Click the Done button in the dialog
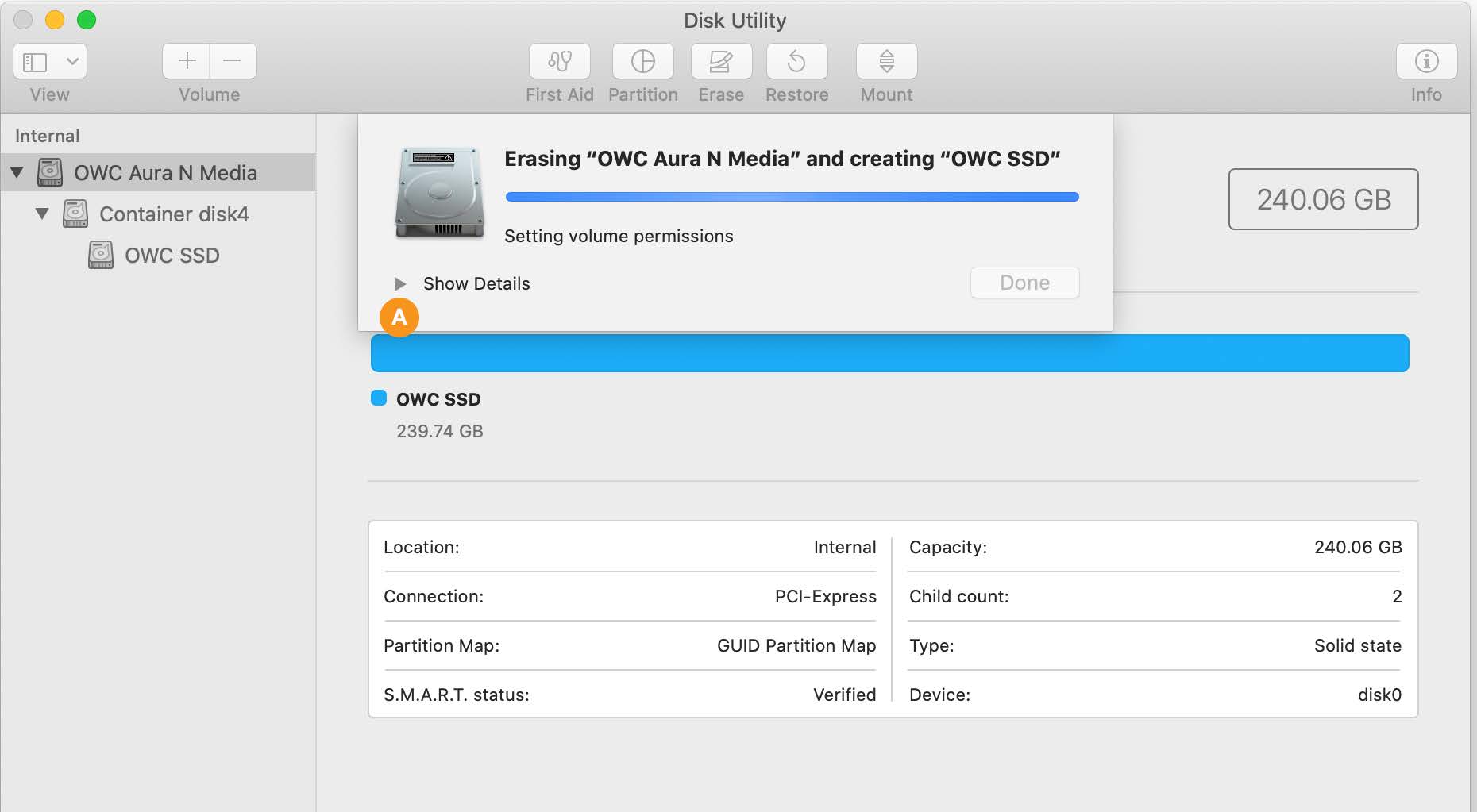 [1024, 283]
